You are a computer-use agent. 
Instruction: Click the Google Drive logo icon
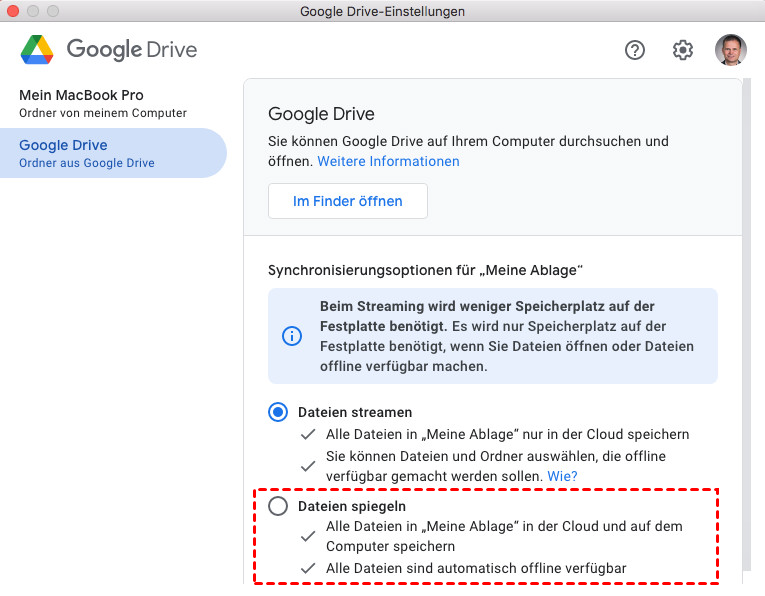click(x=37, y=50)
